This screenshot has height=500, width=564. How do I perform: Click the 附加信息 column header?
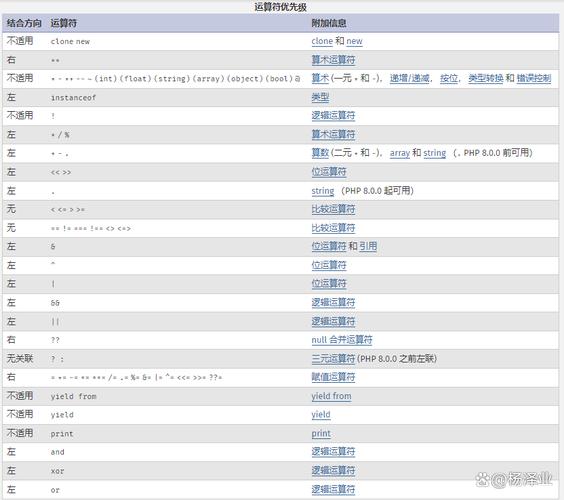point(329,23)
